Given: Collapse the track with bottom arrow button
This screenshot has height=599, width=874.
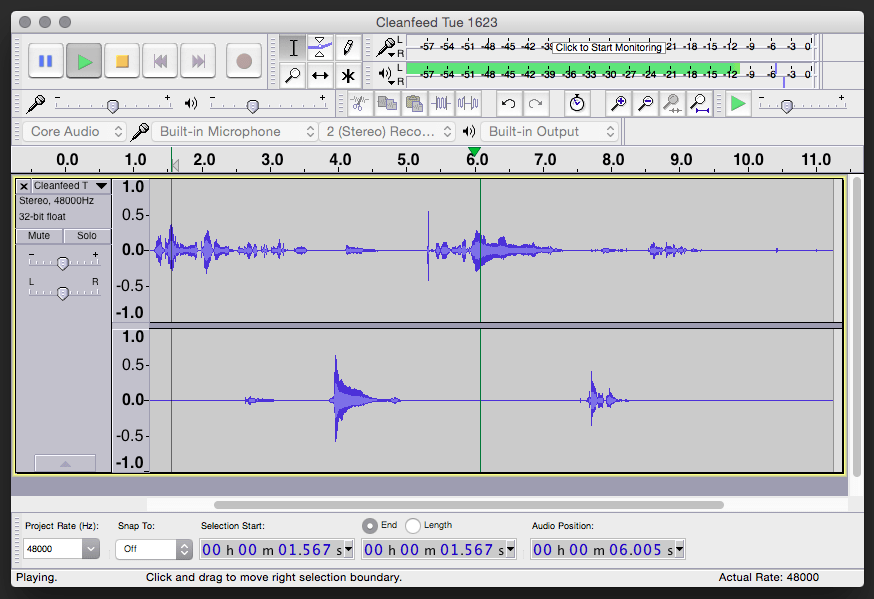Looking at the screenshot, I should click(65, 463).
